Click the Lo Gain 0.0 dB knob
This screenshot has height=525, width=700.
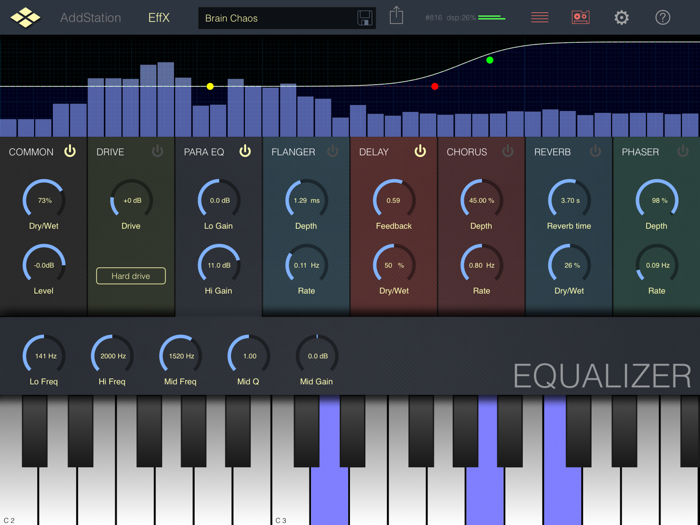click(x=219, y=200)
